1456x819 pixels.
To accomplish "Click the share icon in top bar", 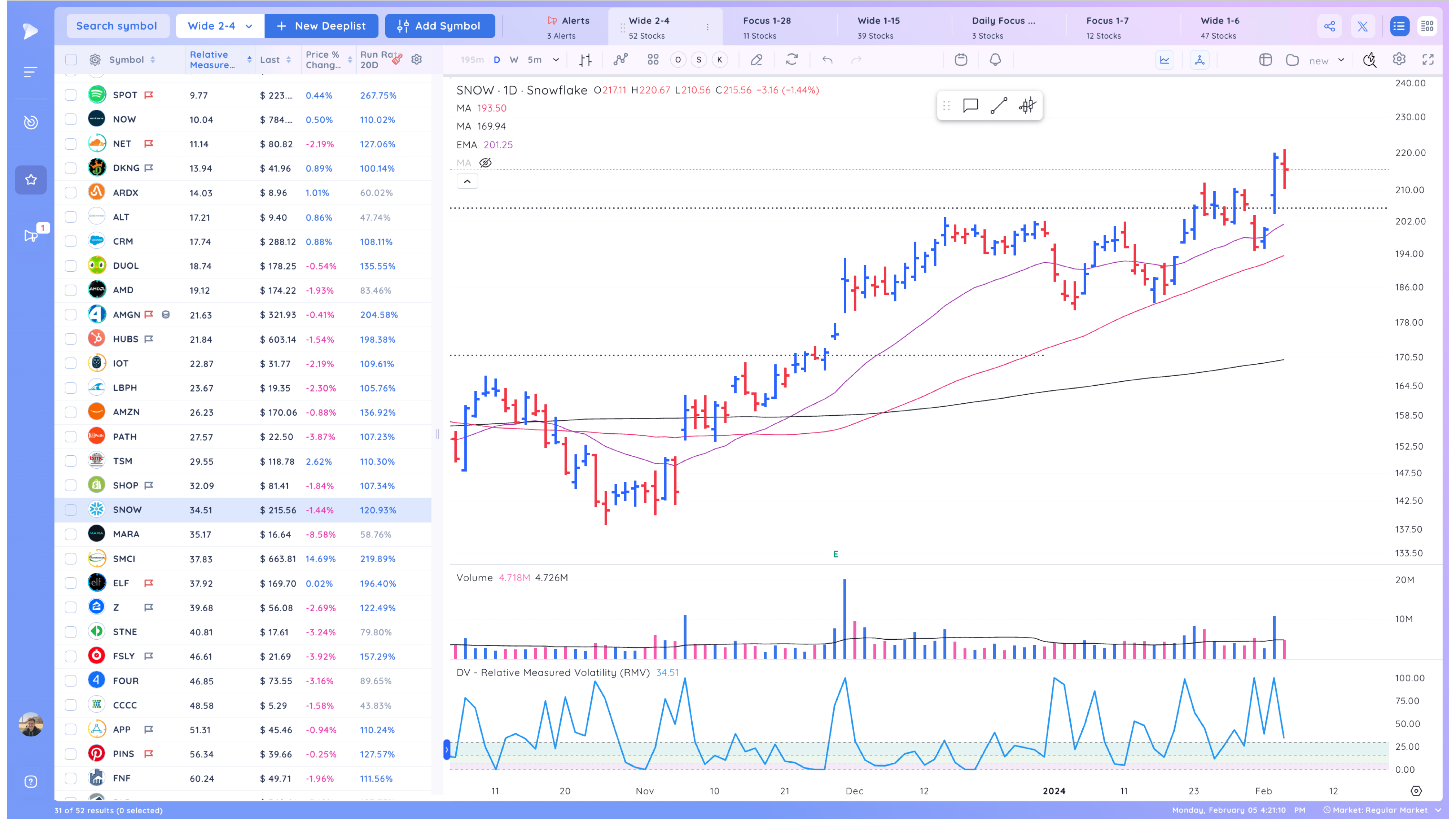I will pyautogui.click(x=1330, y=26).
